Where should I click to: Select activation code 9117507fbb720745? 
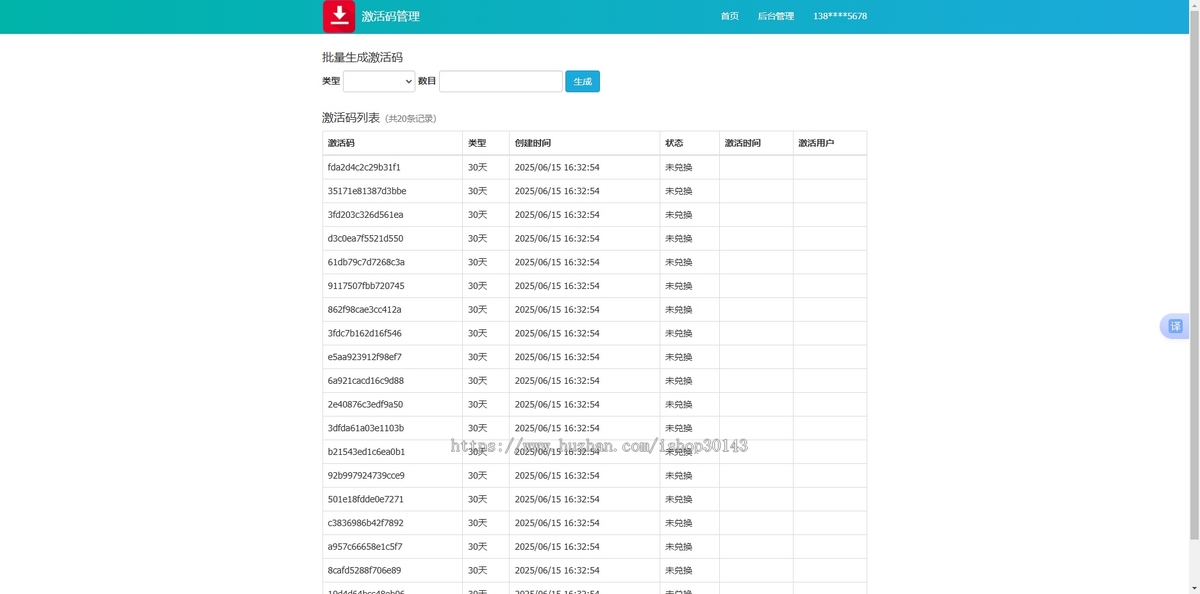(x=366, y=286)
